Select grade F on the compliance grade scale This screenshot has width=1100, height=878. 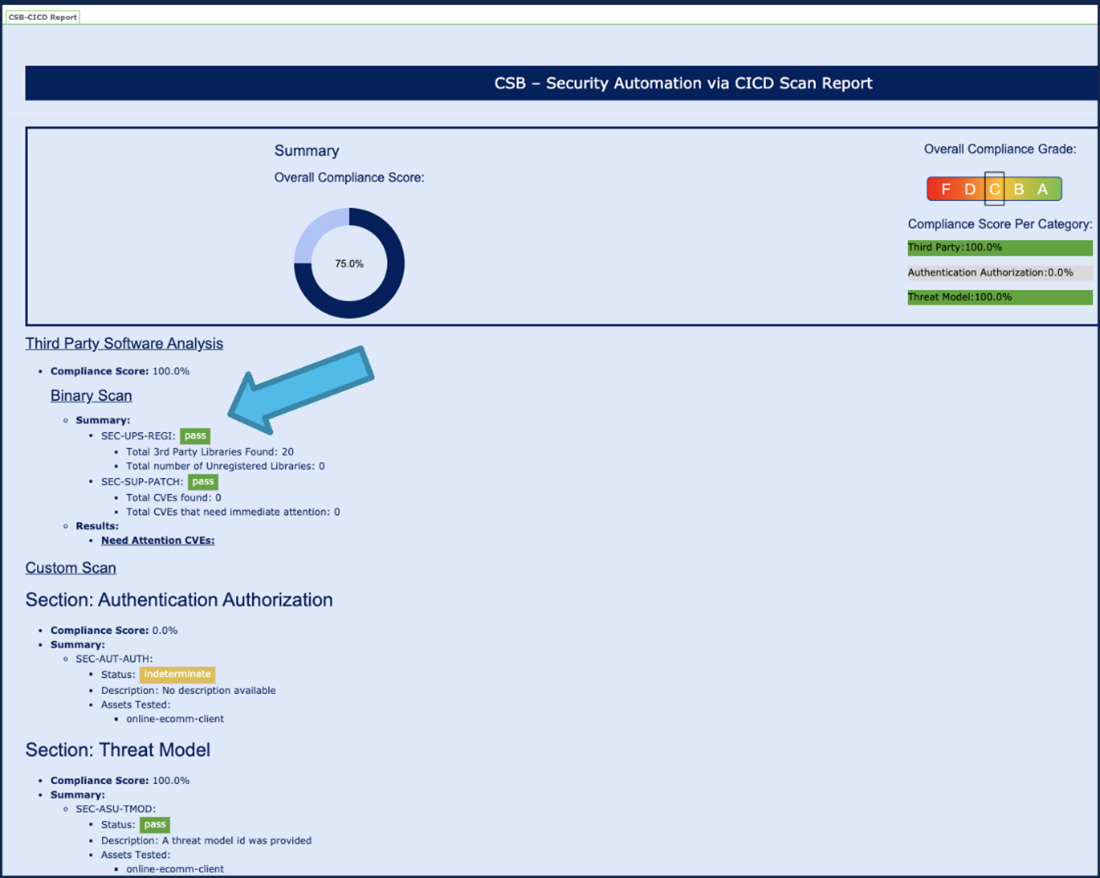click(x=946, y=189)
